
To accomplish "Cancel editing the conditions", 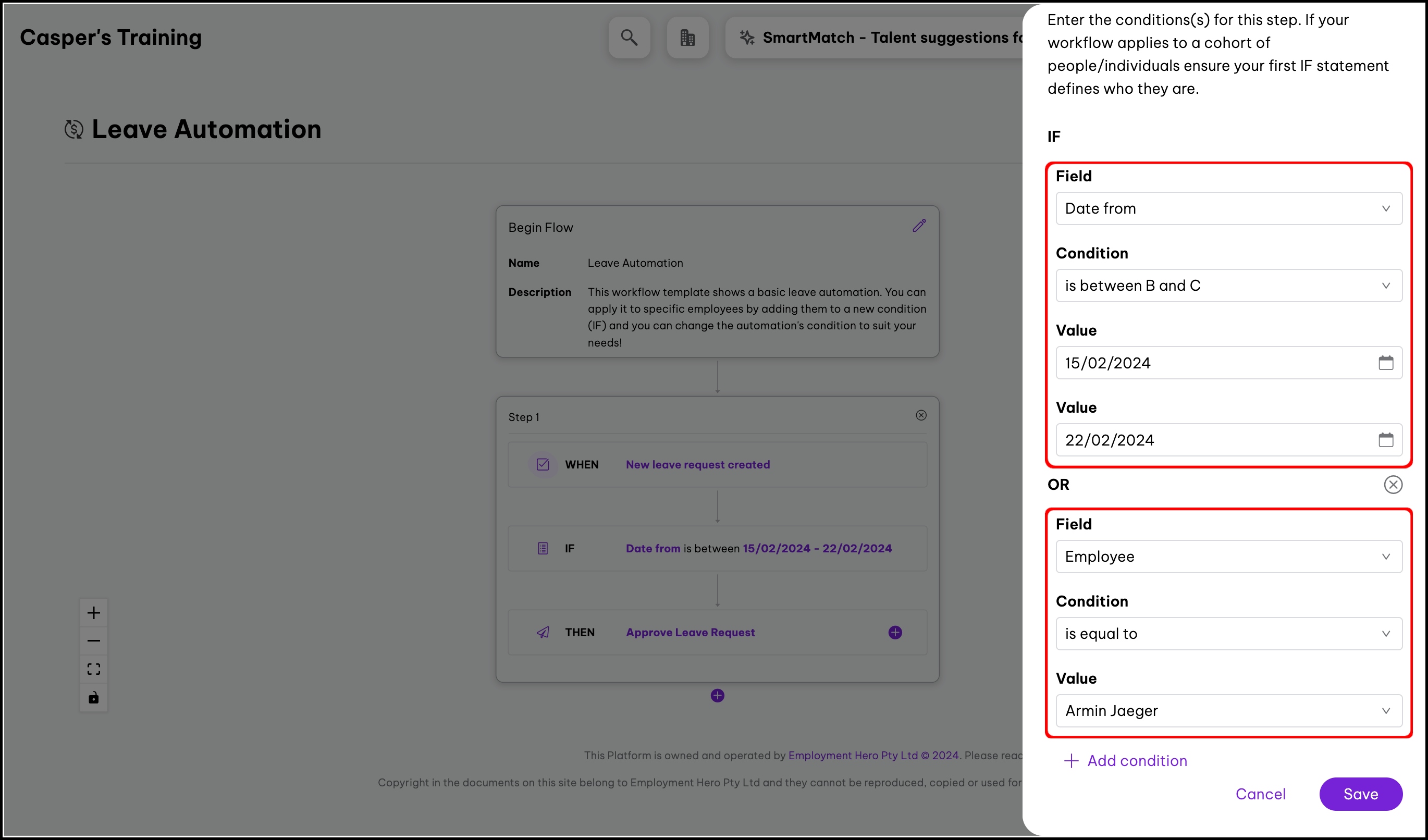I will tap(1260, 794).
